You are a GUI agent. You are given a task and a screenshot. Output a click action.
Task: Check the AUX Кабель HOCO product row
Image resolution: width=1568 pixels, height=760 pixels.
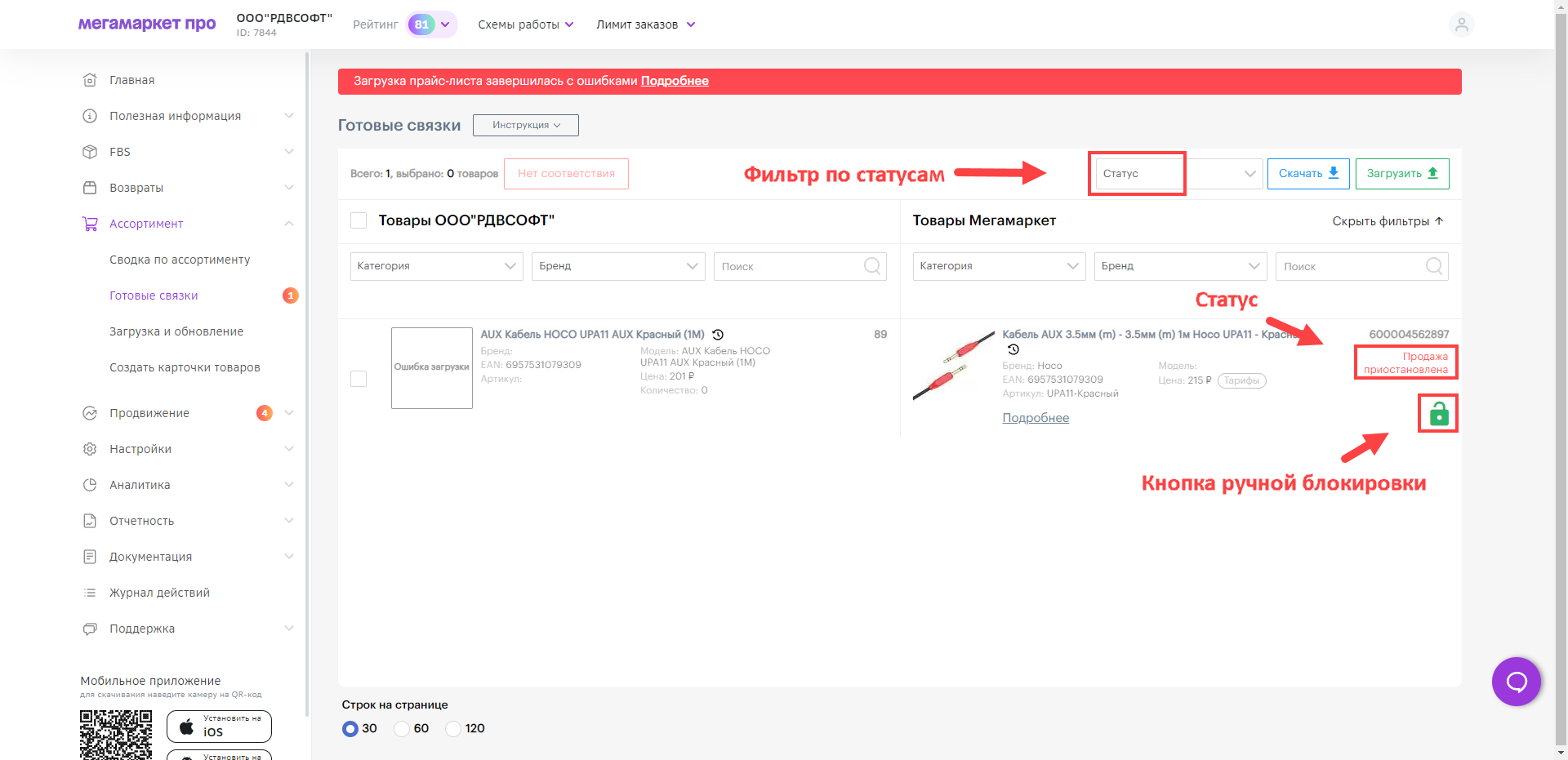359,379
